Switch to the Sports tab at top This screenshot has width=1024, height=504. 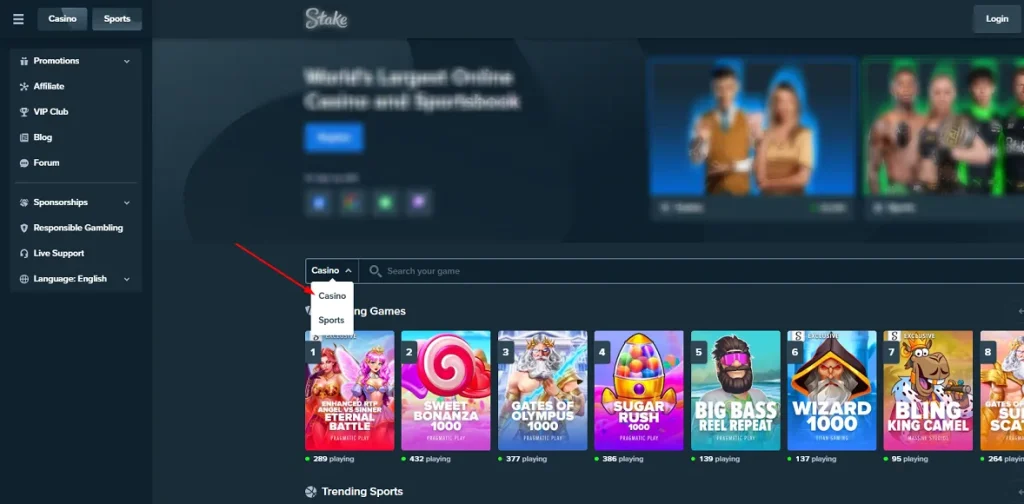point(117,19)
